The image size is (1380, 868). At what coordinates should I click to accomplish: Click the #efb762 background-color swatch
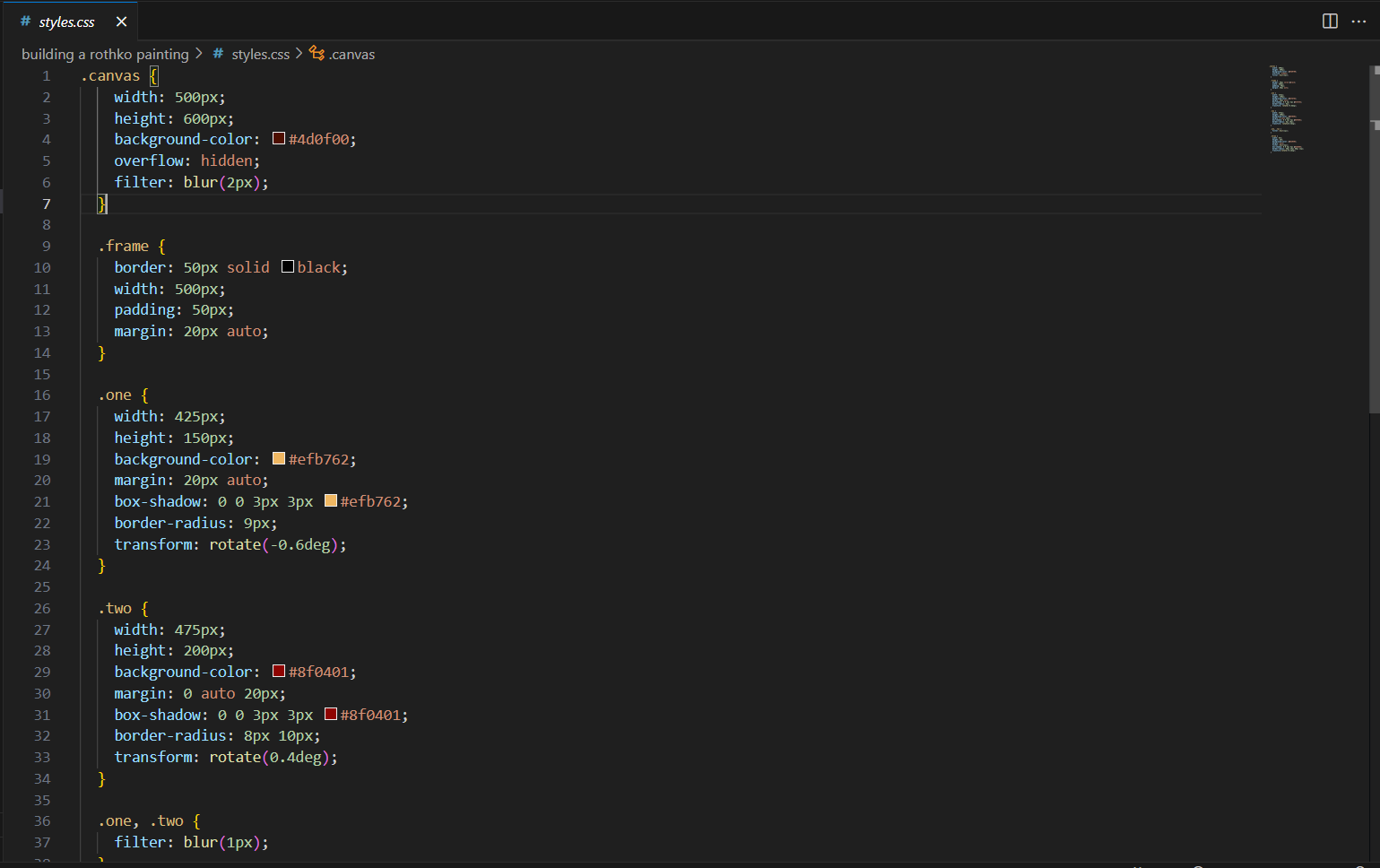tap(279, 459)
